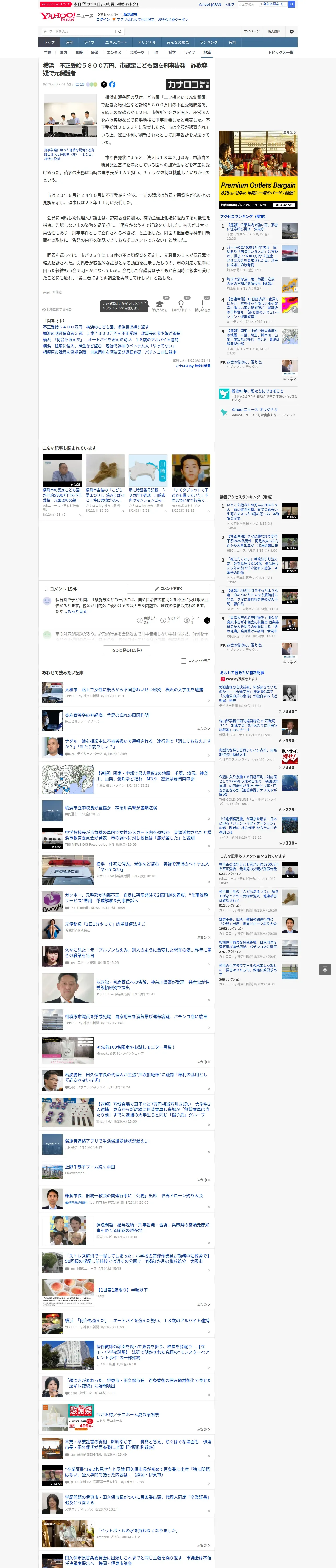Click the keyword search magnifier icon

click(x=120, y=32)
